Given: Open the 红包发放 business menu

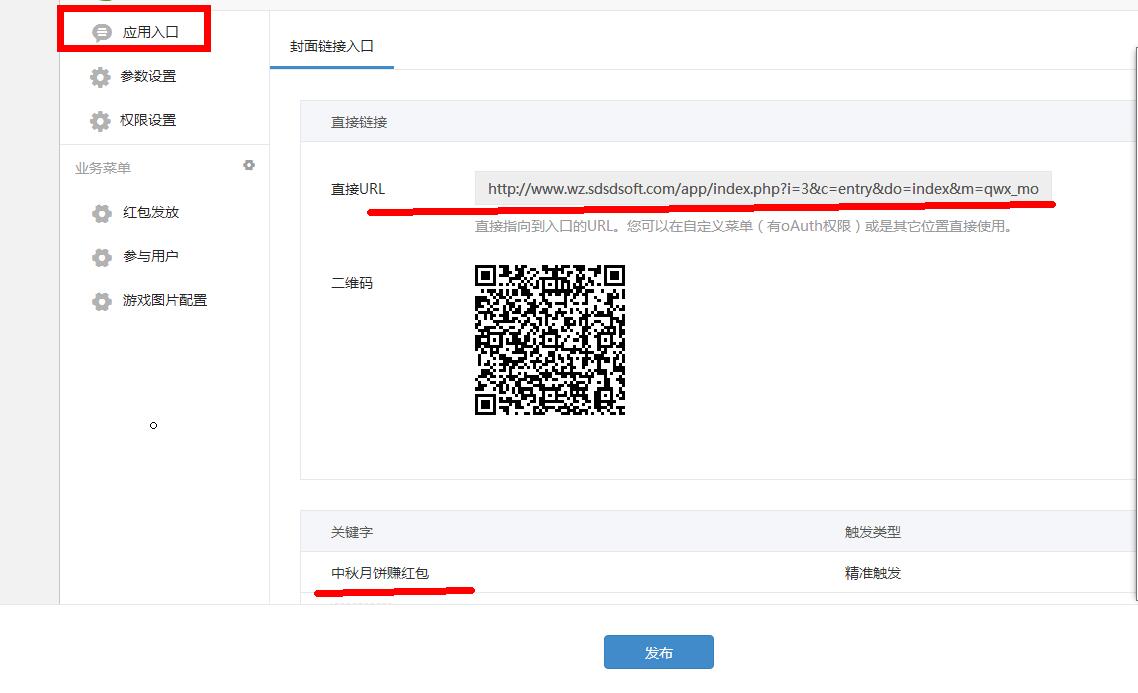Looking at the screenshot, I should tap(151, 212).
